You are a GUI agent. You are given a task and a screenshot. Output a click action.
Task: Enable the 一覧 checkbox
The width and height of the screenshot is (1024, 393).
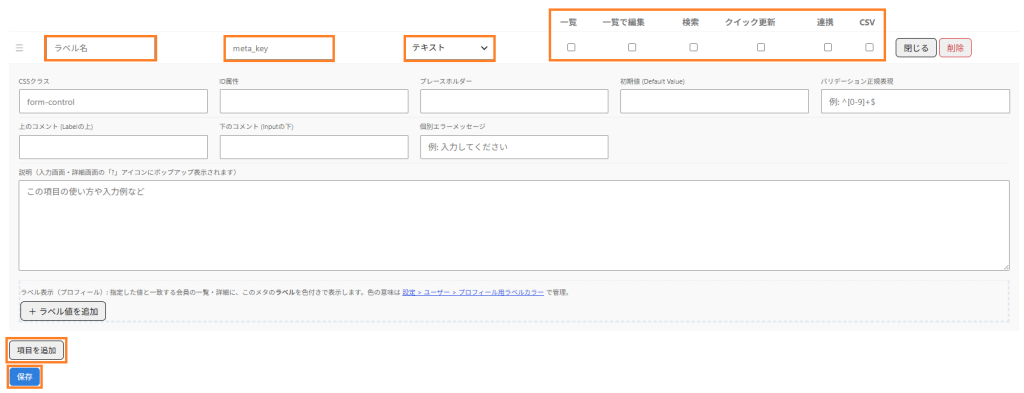[x=571, y=47]
